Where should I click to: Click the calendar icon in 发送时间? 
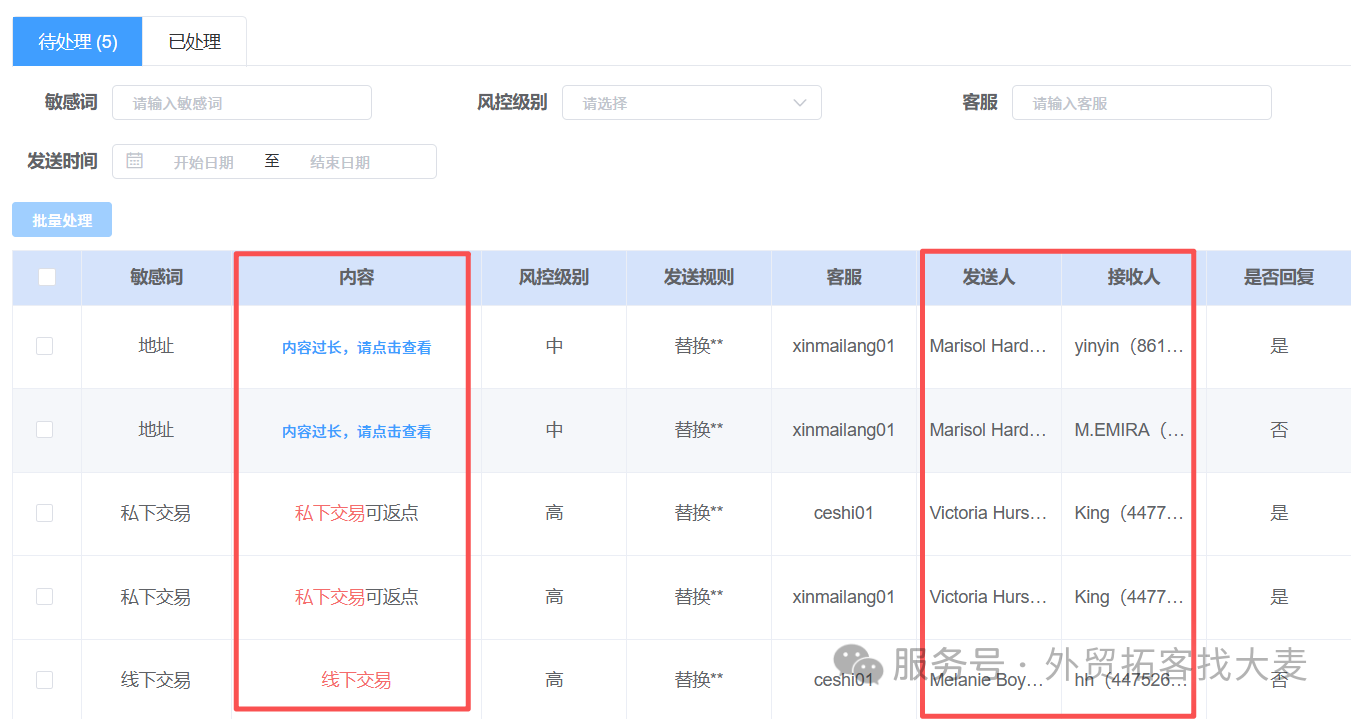pos(135,161)
